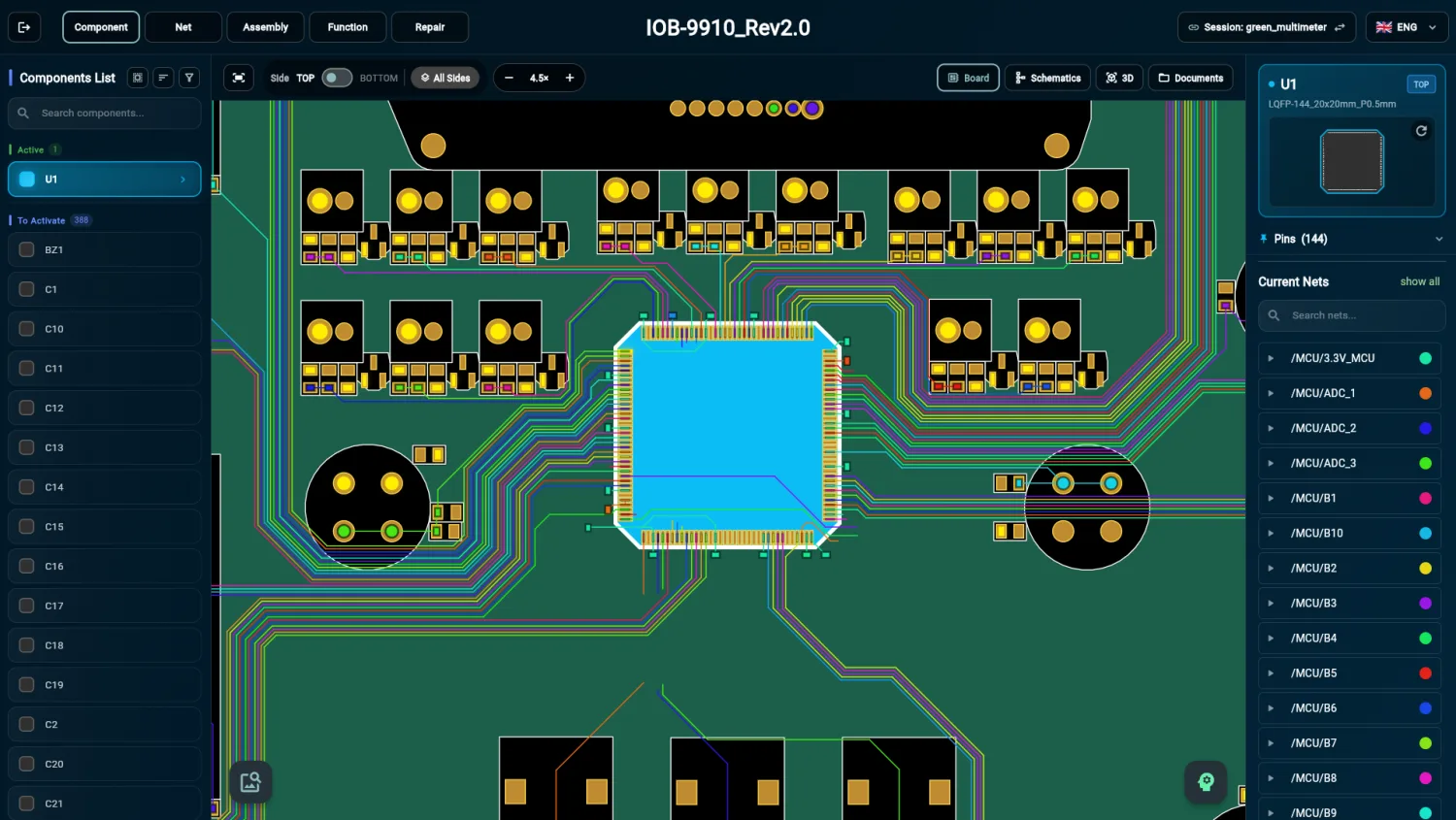The width and height of the screenshot is (1456, 820).
Task: Select the C18 component row
Action: [105, 645]
